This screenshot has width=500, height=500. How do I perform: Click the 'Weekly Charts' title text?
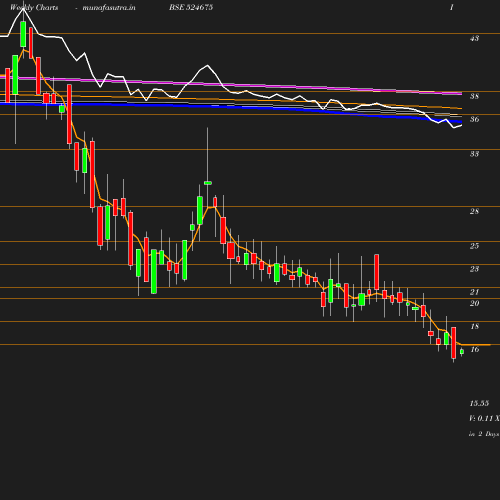click(34, 7)
